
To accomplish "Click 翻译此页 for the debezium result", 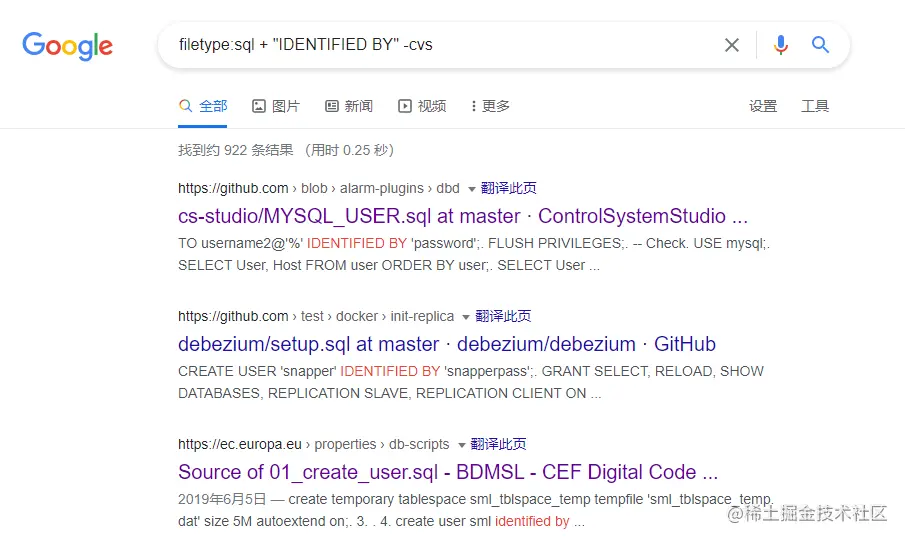I will (503, 316).
